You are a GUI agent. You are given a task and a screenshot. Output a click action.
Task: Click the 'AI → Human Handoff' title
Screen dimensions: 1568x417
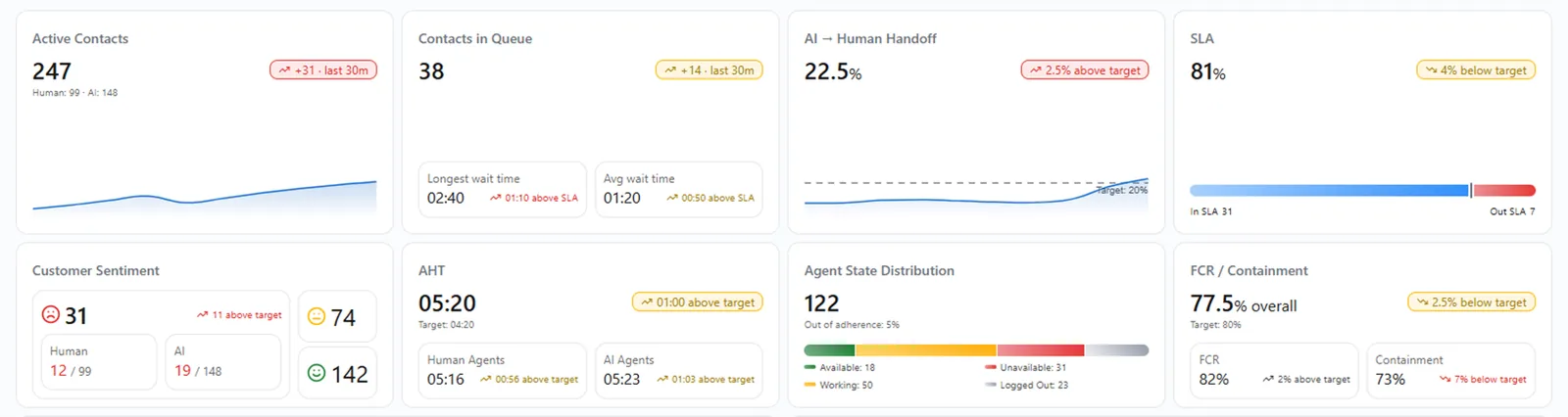[870, 39]
